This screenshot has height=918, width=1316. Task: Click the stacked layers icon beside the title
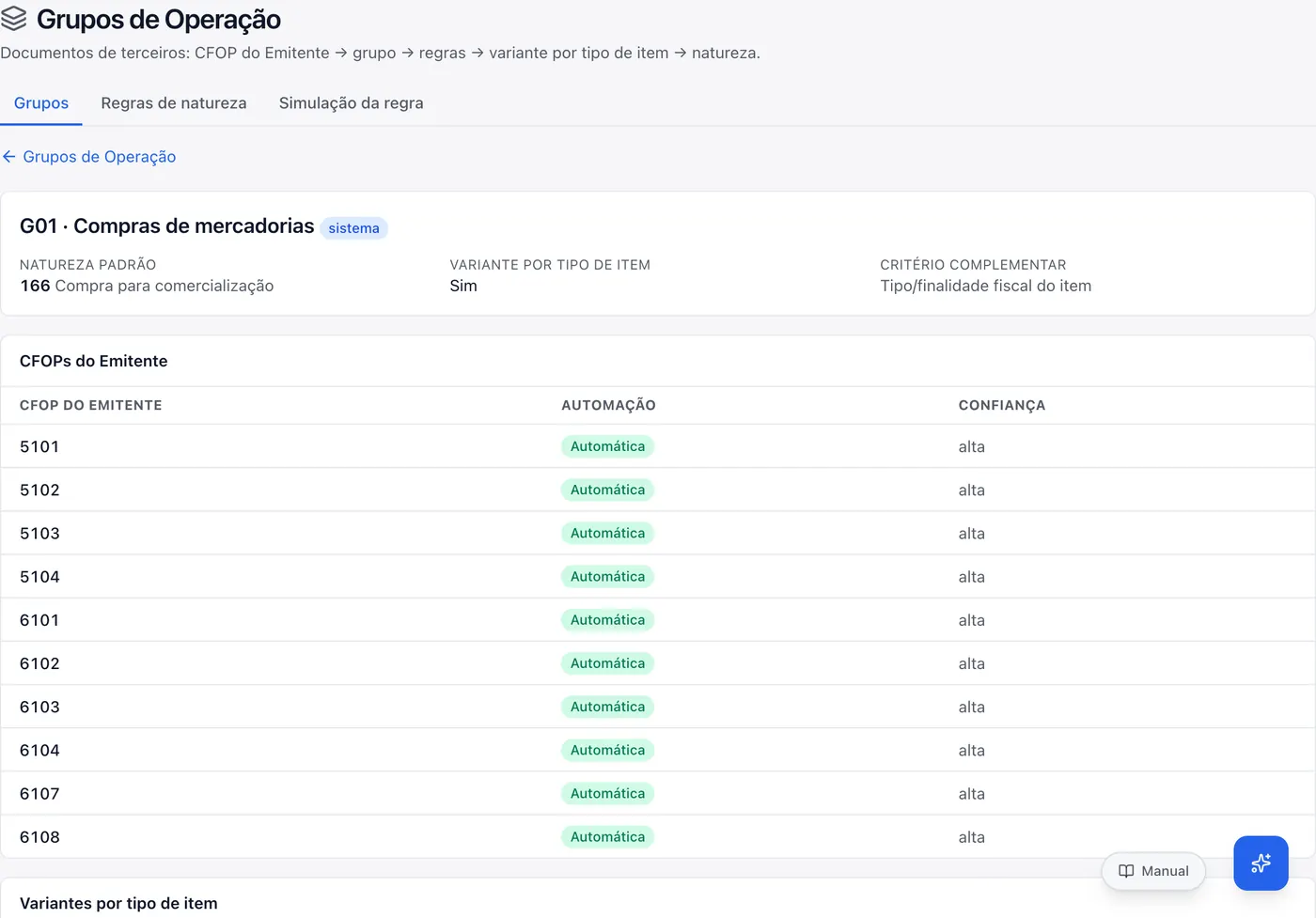pyautogui.click(x=14, y=19)
